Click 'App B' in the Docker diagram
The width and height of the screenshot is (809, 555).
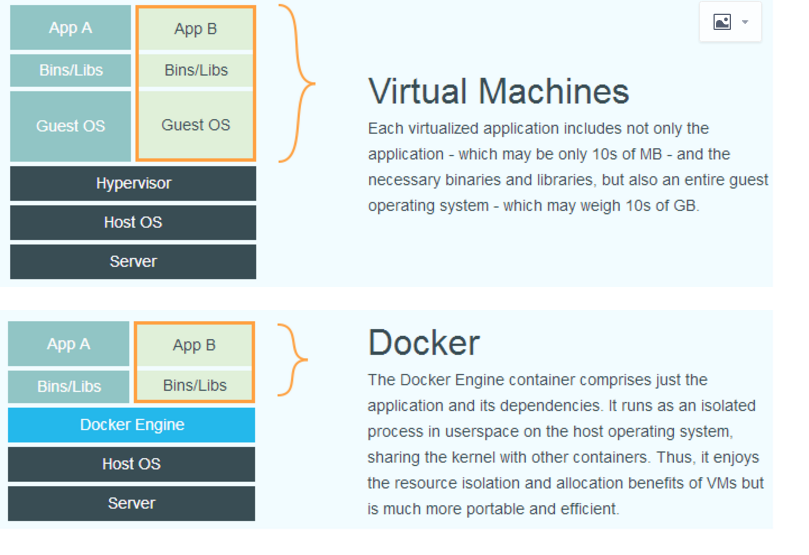pyautogui.click(x=194, y=345)
